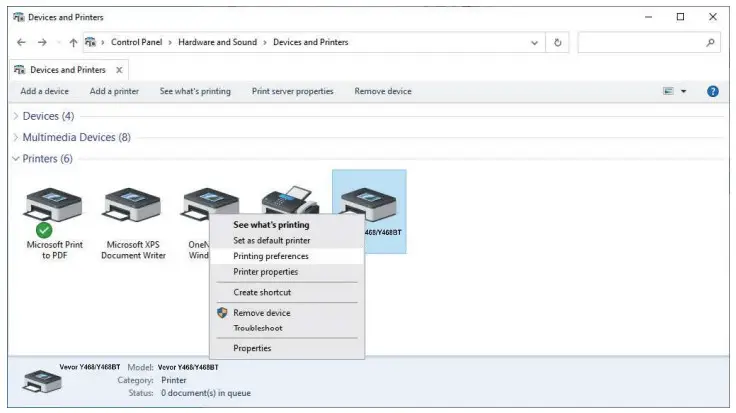Click the '0 document(s) in queue' status text

point(206,393)
